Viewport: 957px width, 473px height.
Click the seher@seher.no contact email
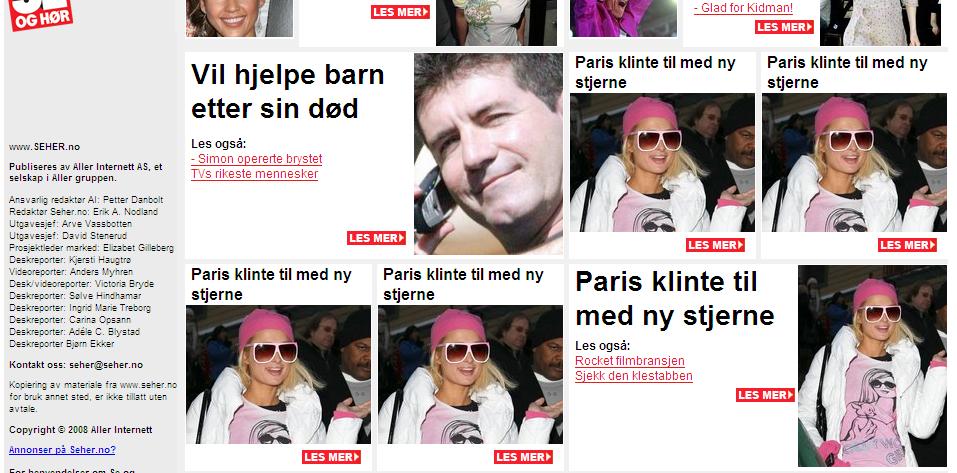106,365
